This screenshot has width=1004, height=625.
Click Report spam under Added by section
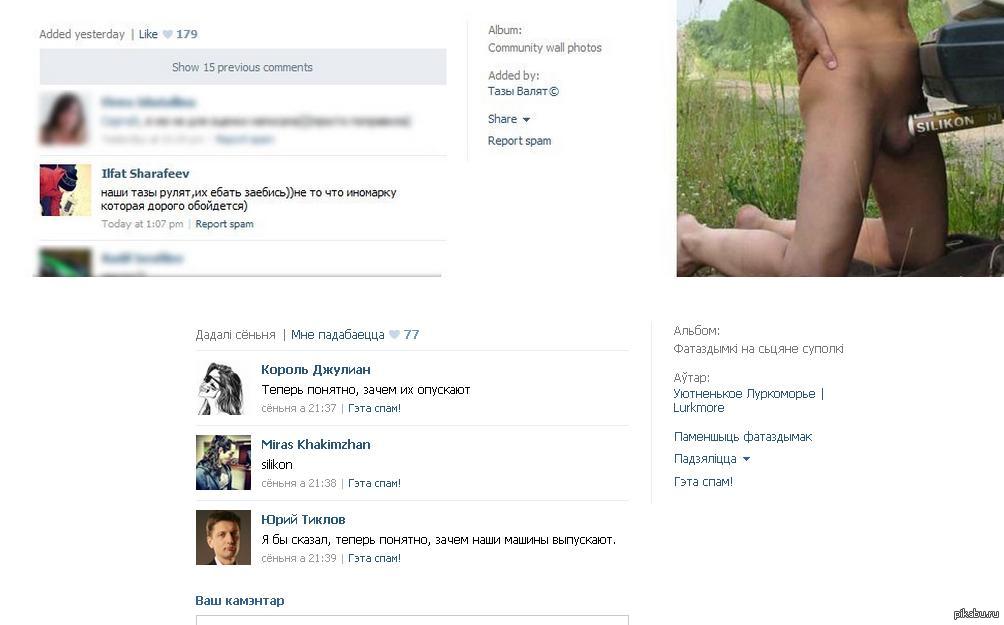coord(519,141)
